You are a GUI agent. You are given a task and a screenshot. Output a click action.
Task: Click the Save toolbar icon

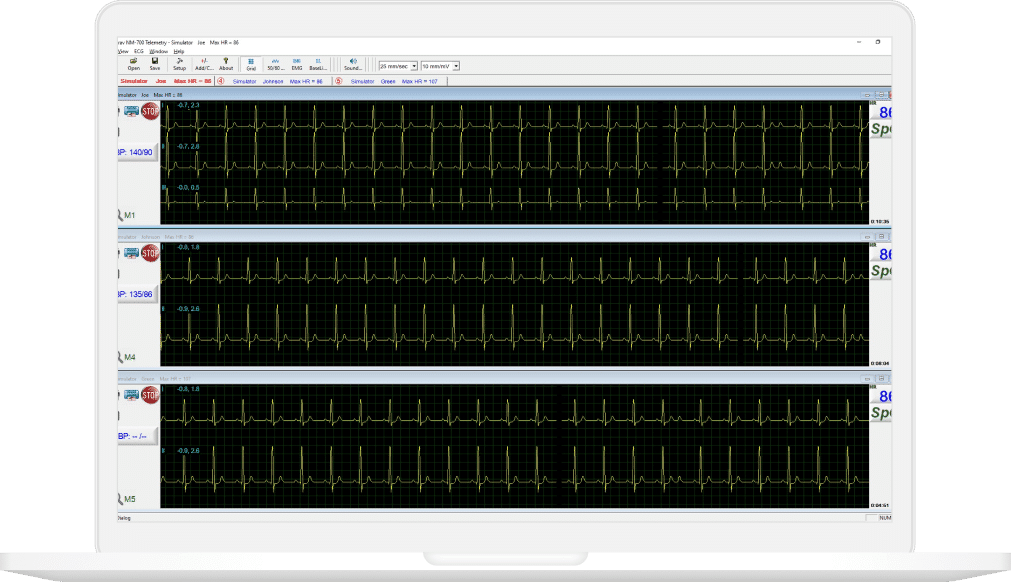coord(154,63)
